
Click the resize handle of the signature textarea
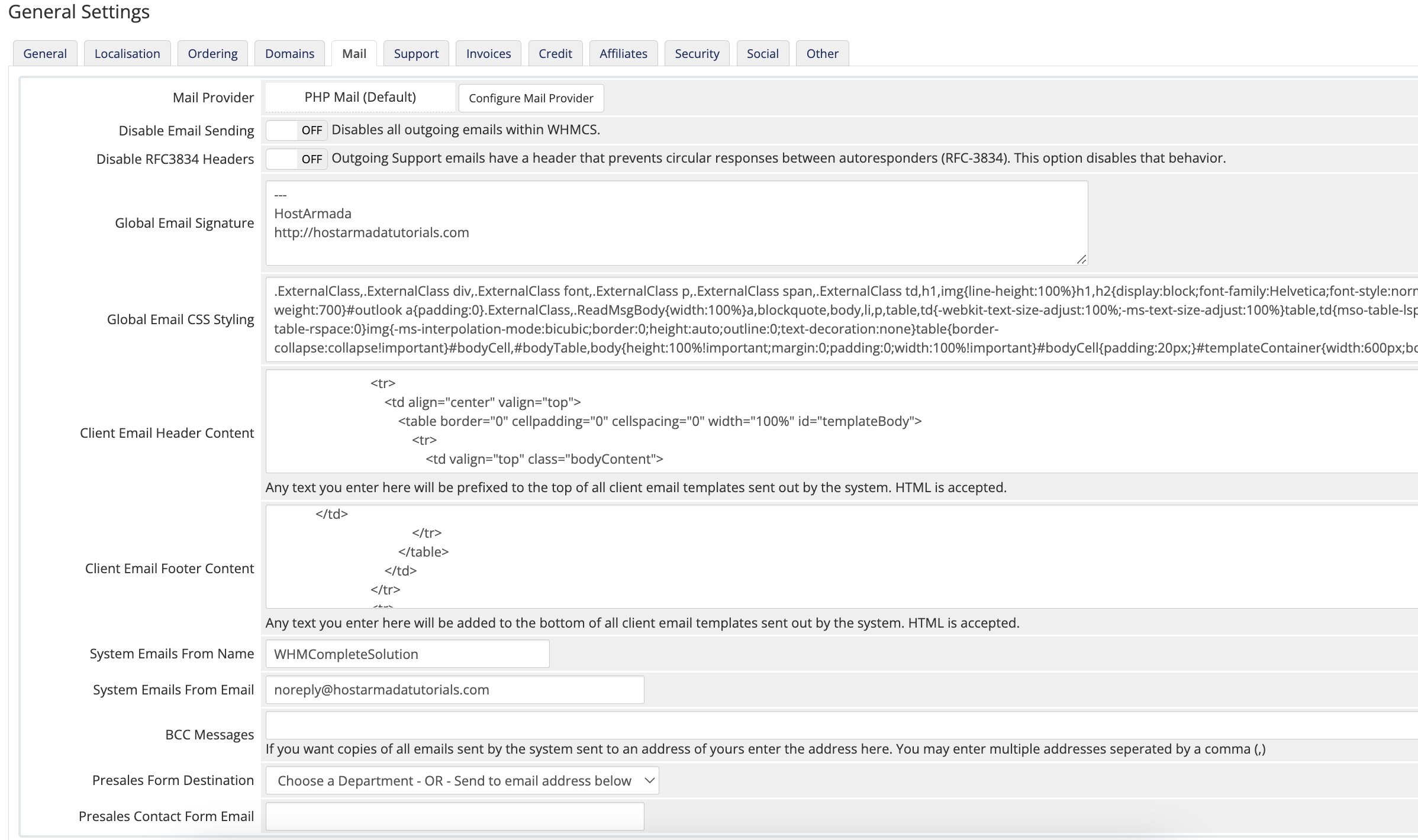tap(1081, 259)
